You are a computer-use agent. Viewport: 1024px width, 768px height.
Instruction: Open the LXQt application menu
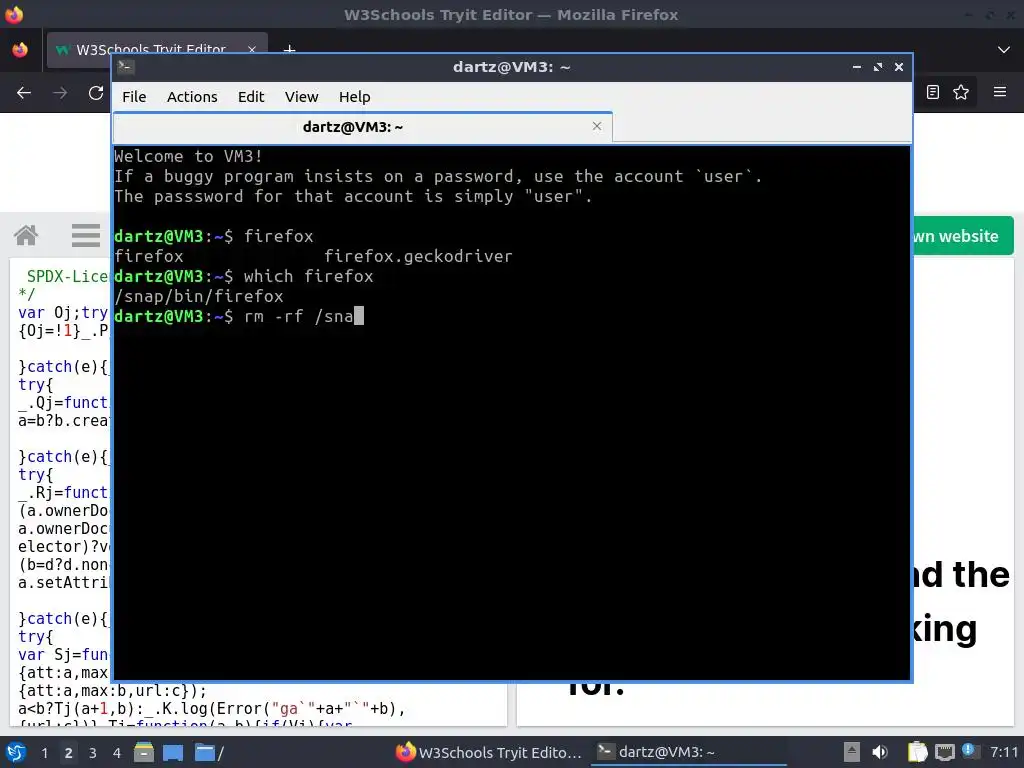pyautogui.click(x=16, y=752)
